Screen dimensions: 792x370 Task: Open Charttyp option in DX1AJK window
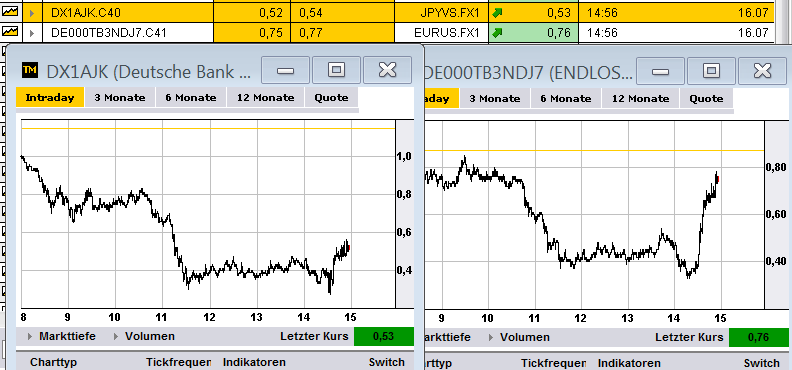pyautogui.click(x=53, y=362)
